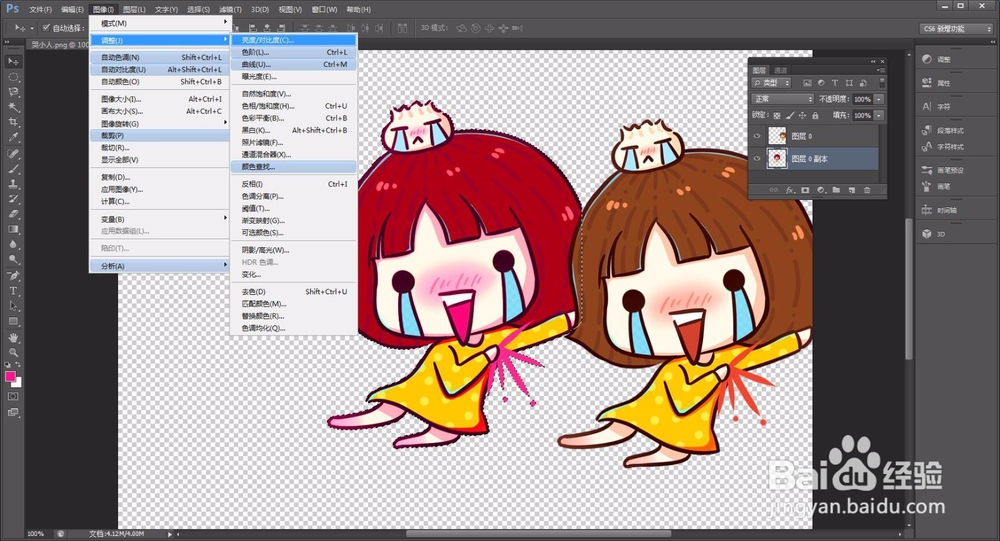Viewport: 1000px width, 541px height.
Task: Click the Add layer mask icon
Action: tap(805, 190)
